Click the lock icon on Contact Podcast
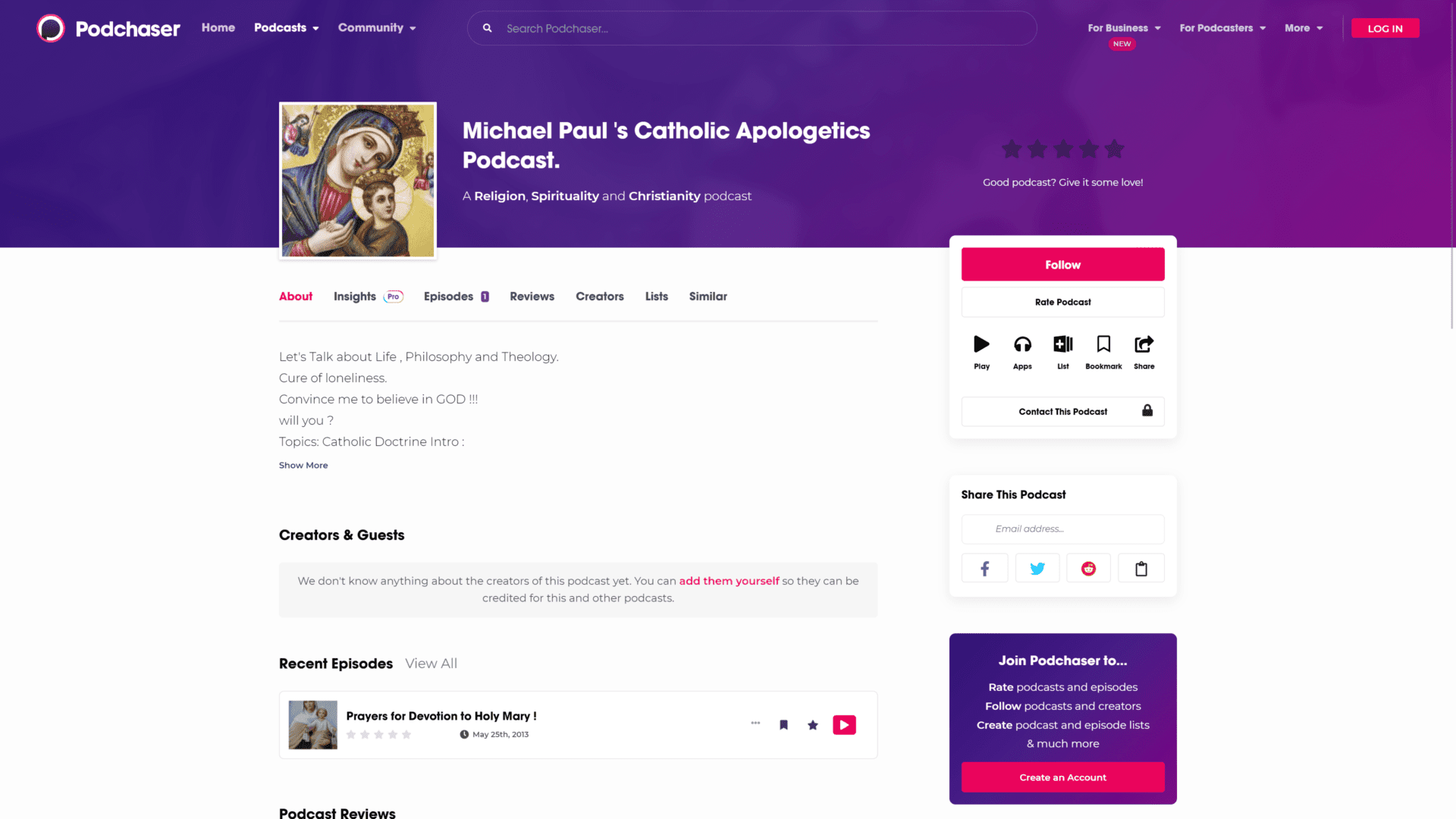The width and height of the screenshot is (1456, 819). (x=1147, y=410)
